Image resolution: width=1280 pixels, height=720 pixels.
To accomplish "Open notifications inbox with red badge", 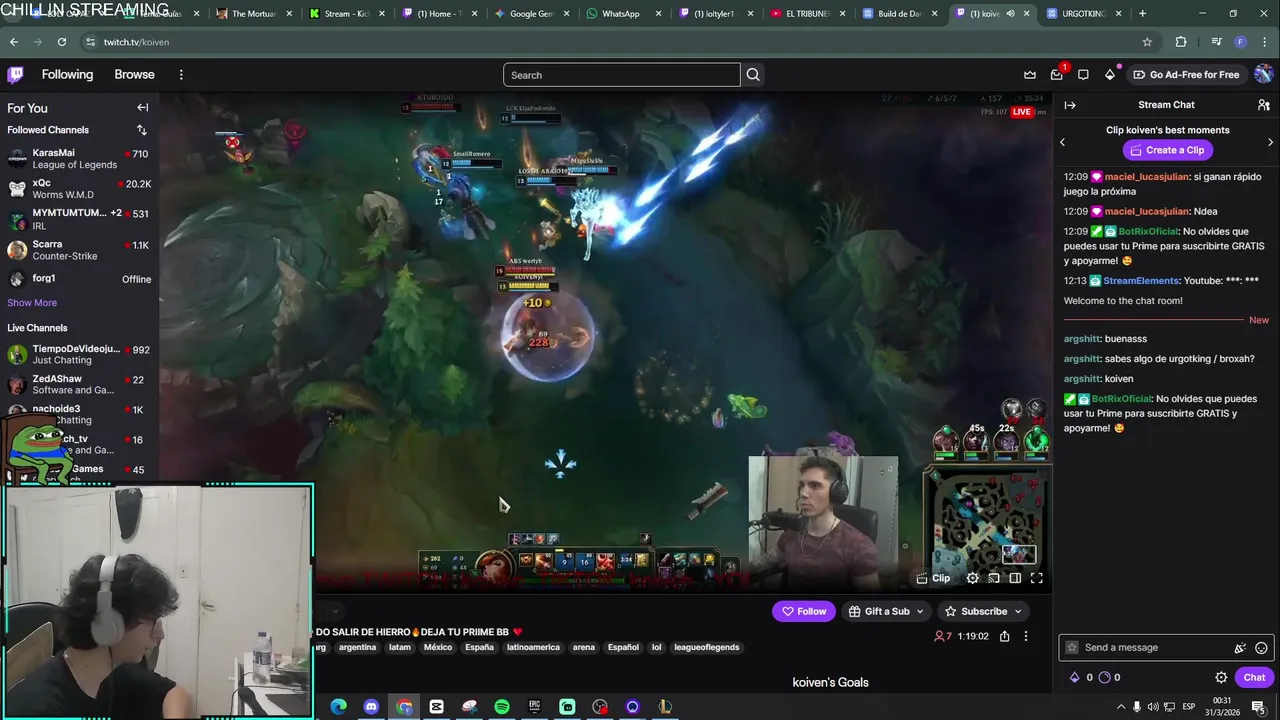I will click(1057, 75).
